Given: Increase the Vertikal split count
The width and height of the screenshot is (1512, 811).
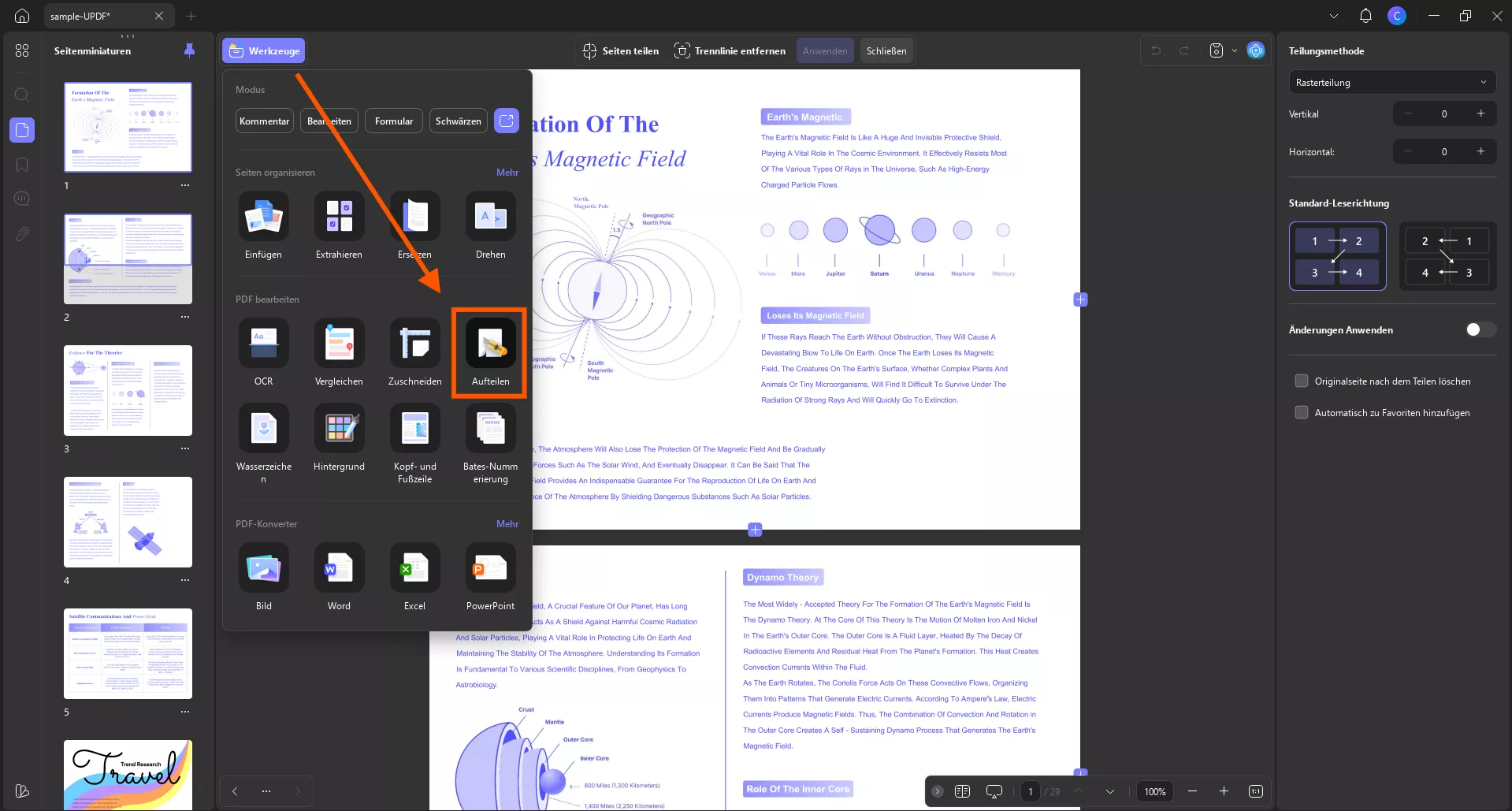Looking at the screenshot, I should click(1480, 113).
